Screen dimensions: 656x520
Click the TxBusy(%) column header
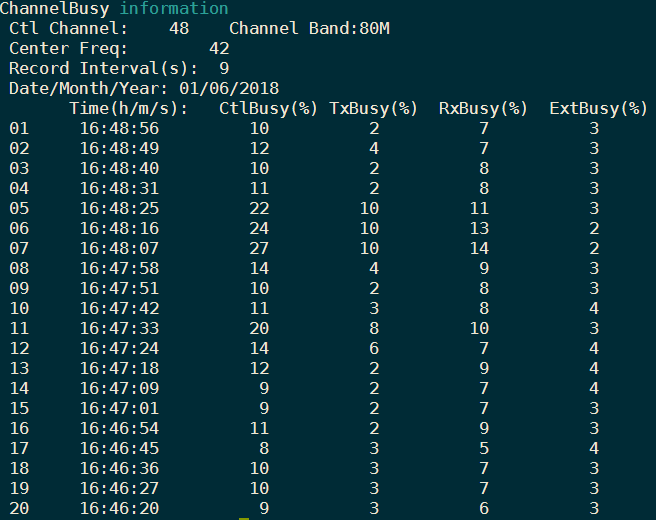373,108
